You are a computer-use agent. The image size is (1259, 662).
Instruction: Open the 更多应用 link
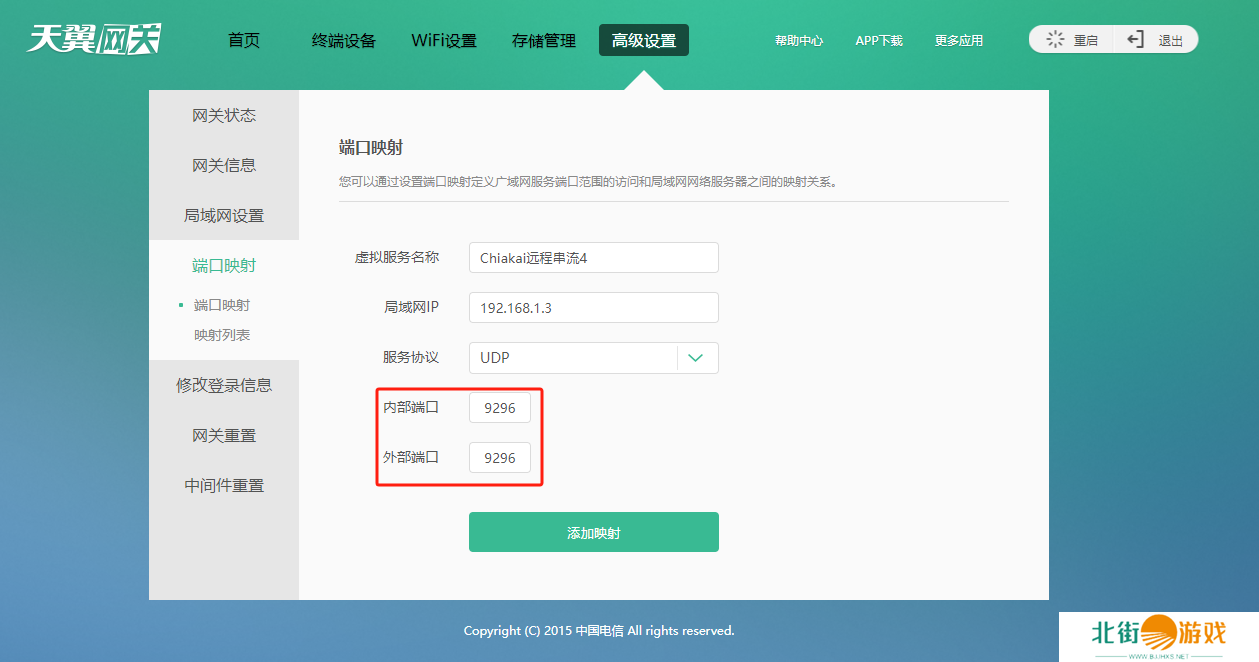pyautogui.click(x=959, y=40)
